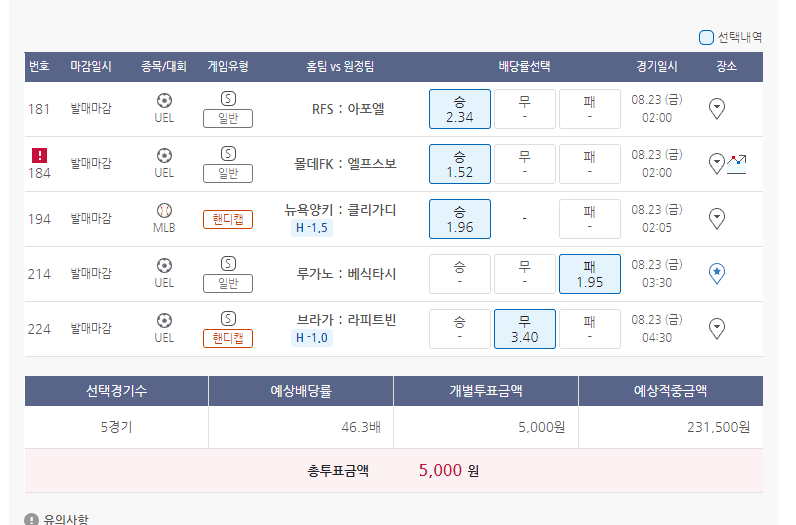
Task: Deselect the 무 3.40 odds for 브라가 match
Action: [524, 329]
